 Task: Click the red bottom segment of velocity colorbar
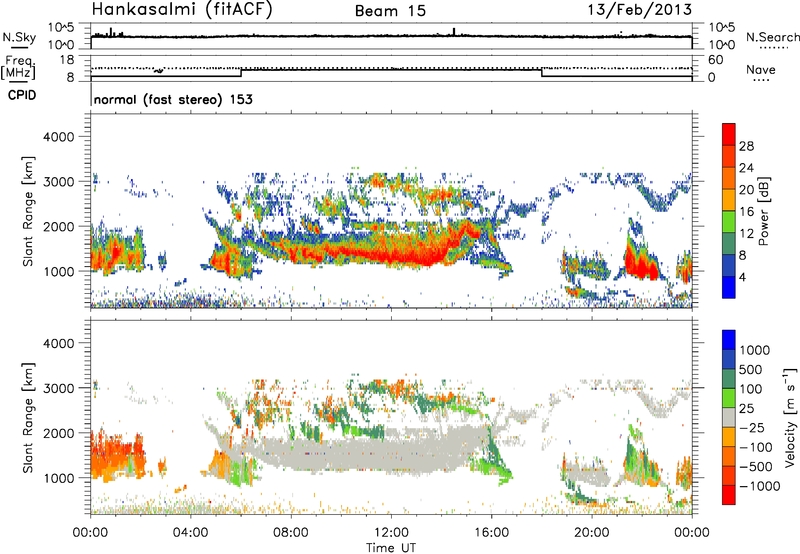(x=729, y=495)
